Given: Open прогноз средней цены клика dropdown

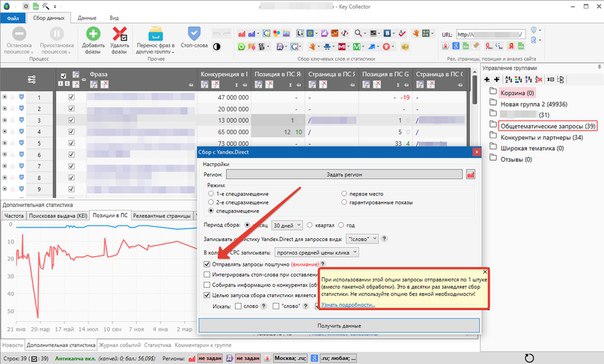Looking at the screenshot, I should 317,253.
